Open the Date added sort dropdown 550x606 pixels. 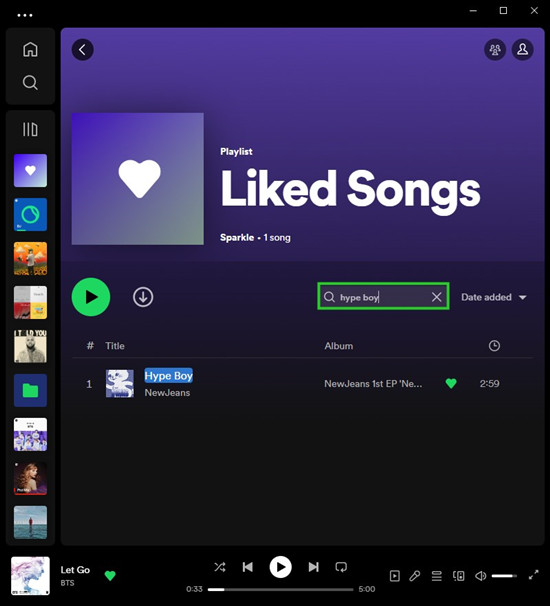click(494, 297)
